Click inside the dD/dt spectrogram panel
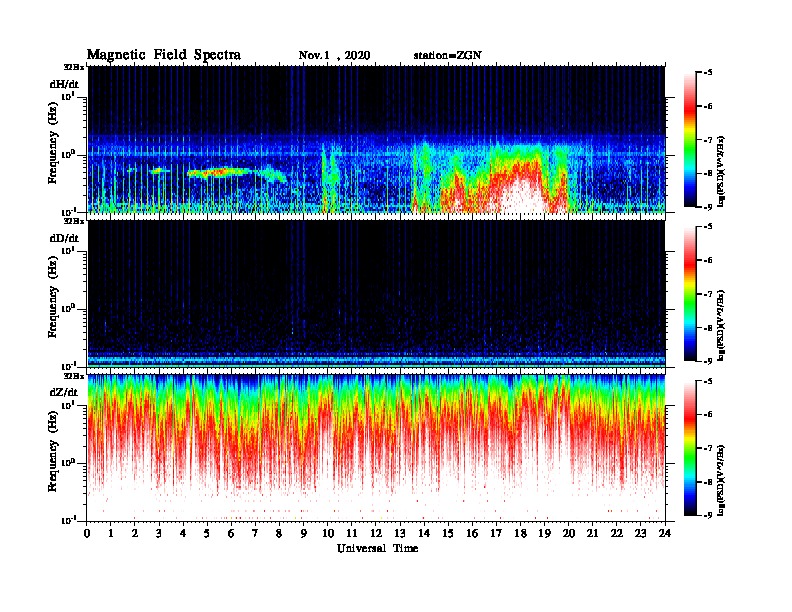 376,293
